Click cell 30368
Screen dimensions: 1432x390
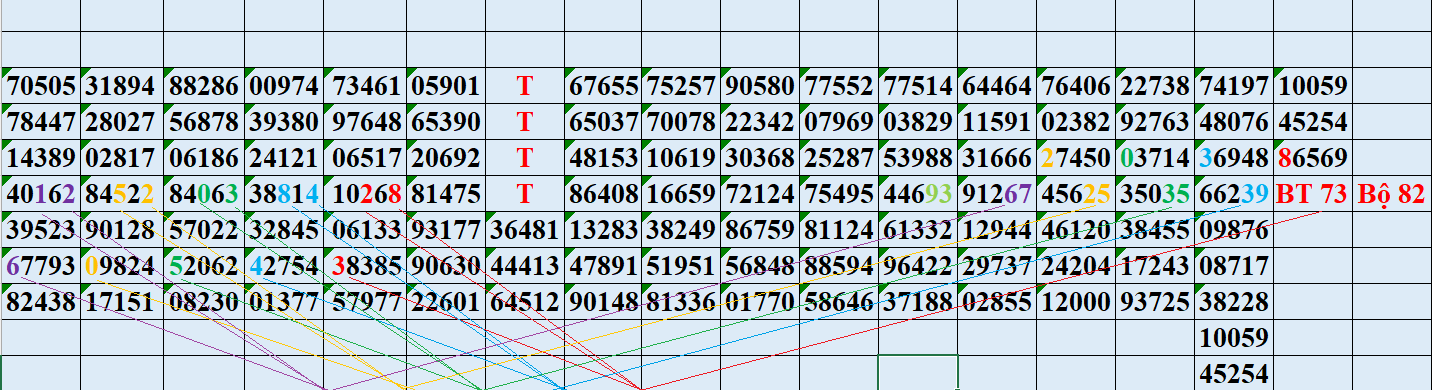[x=760, y=158]
